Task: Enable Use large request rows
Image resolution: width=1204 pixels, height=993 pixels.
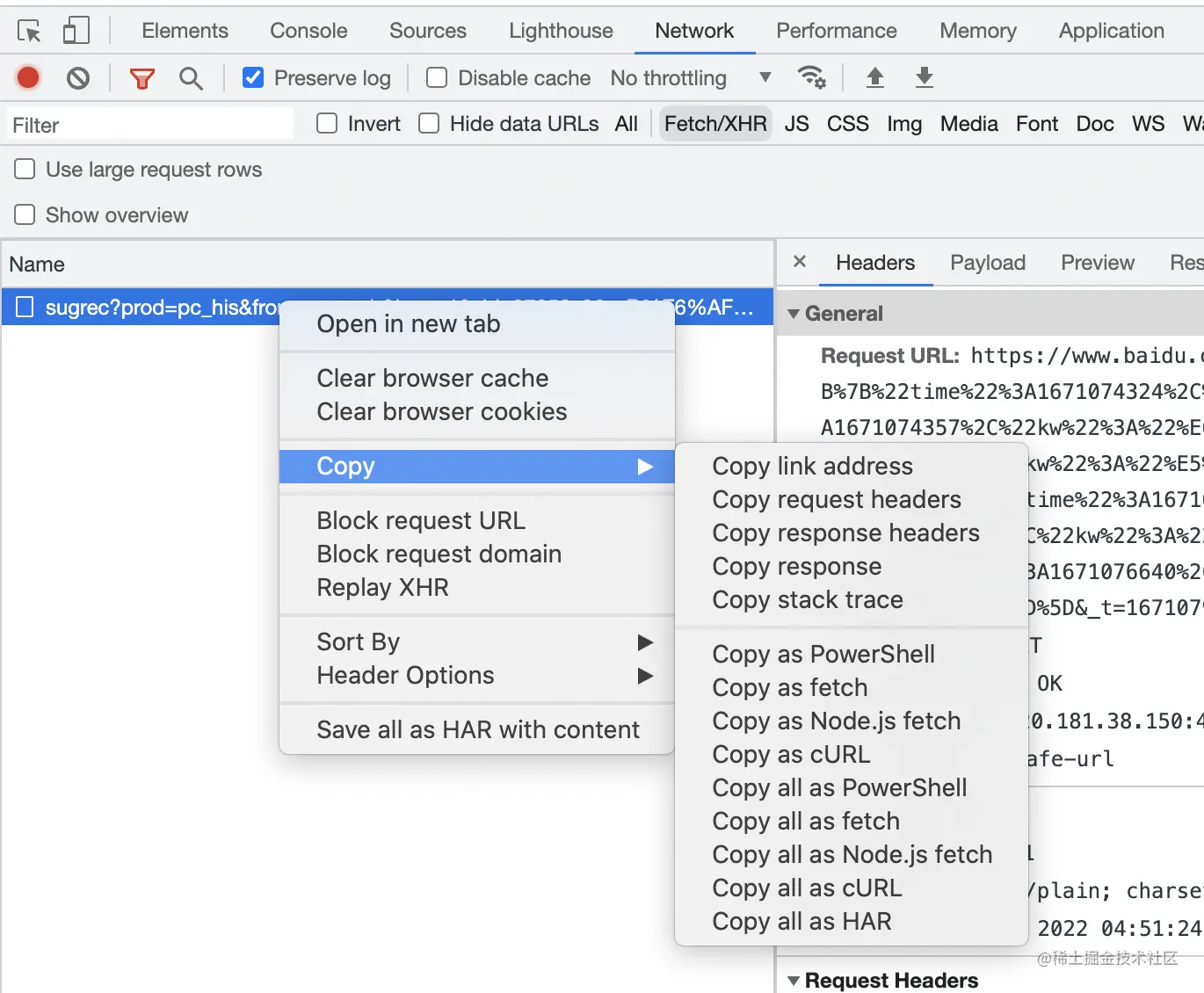Action: tap(25, 169)
